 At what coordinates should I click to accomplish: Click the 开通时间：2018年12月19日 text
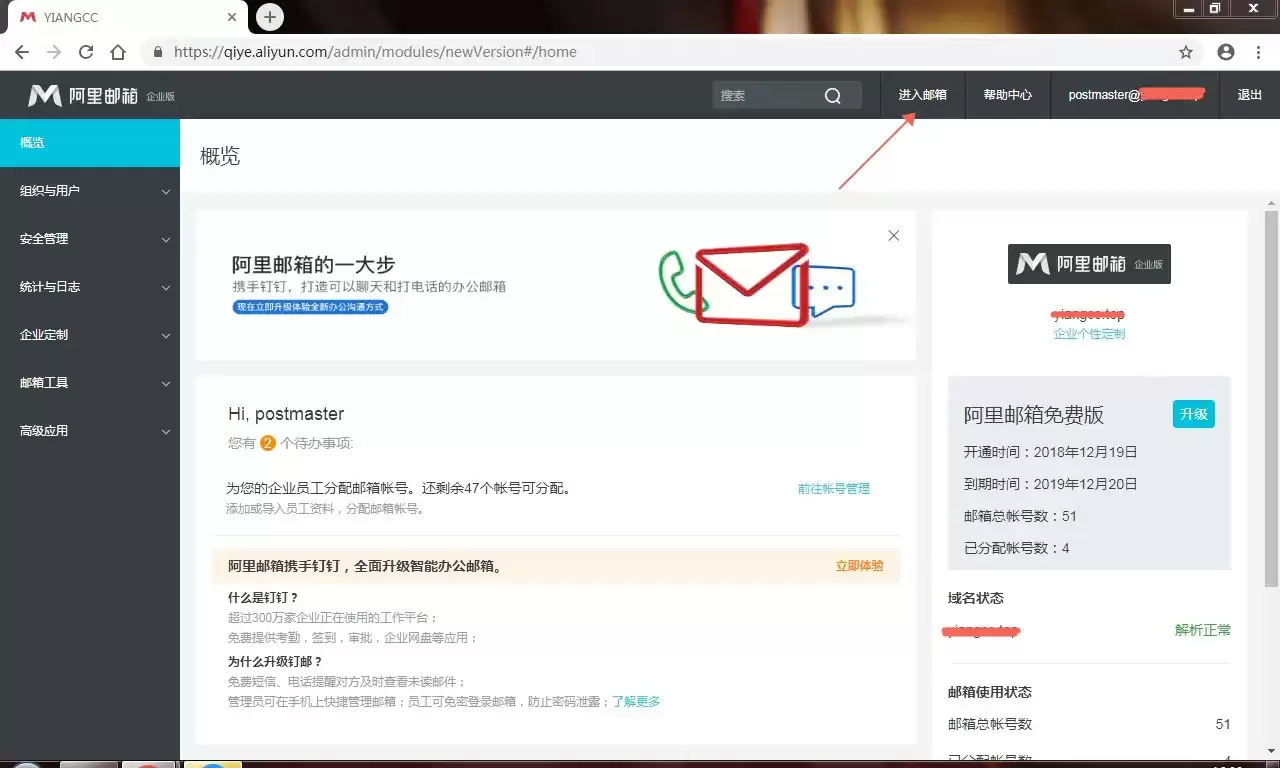[1050, 452]
